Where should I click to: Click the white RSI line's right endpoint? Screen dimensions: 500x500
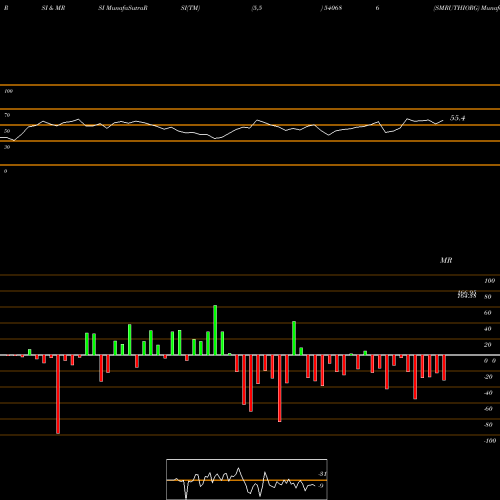pos(443,120)
